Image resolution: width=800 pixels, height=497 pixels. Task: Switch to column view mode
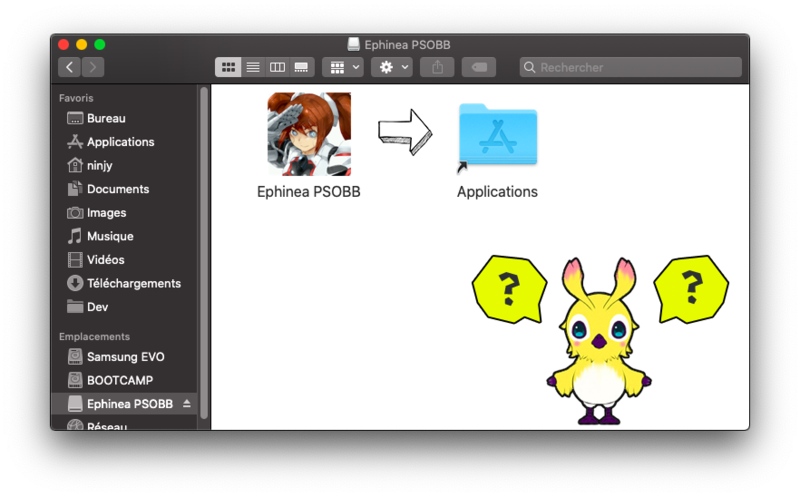(278, 67)
